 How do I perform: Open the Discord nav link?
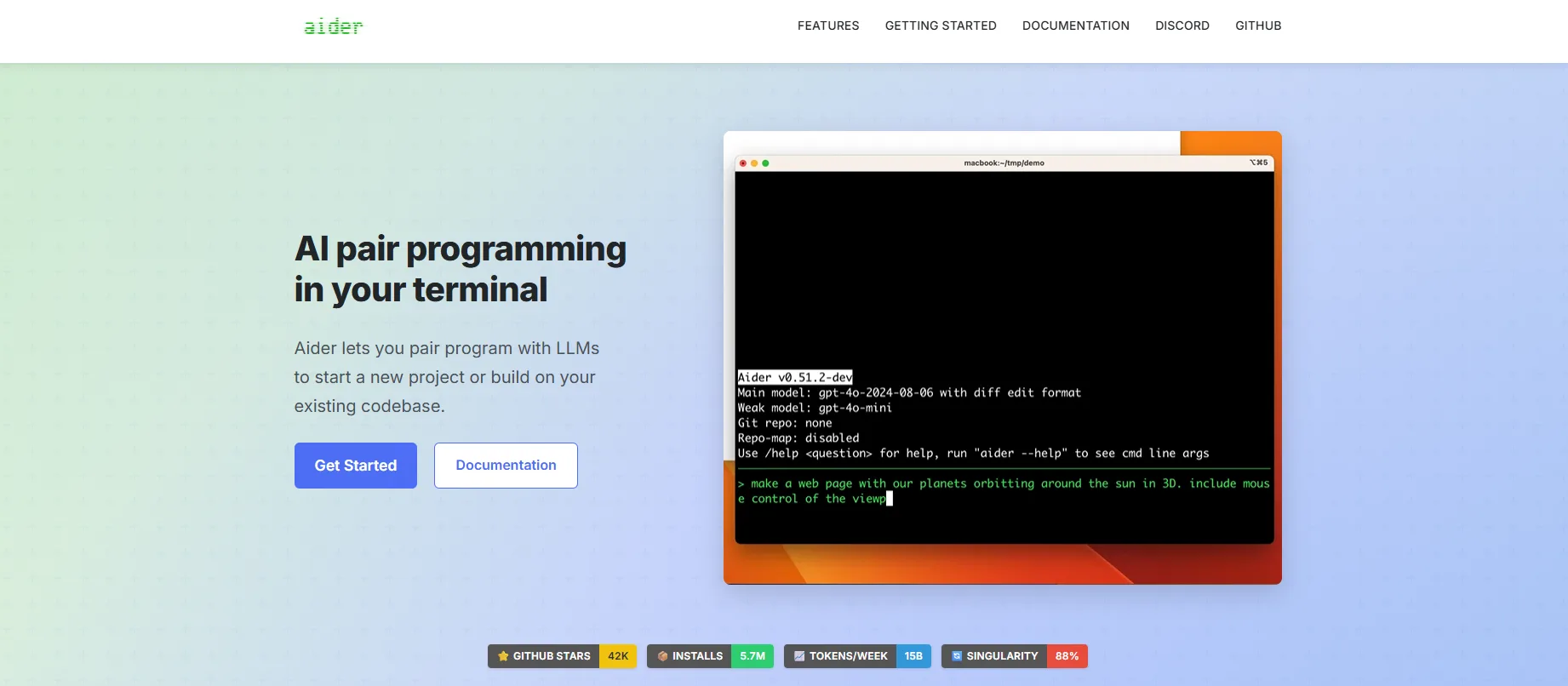pyautogui.click(x=1182, y=26)
